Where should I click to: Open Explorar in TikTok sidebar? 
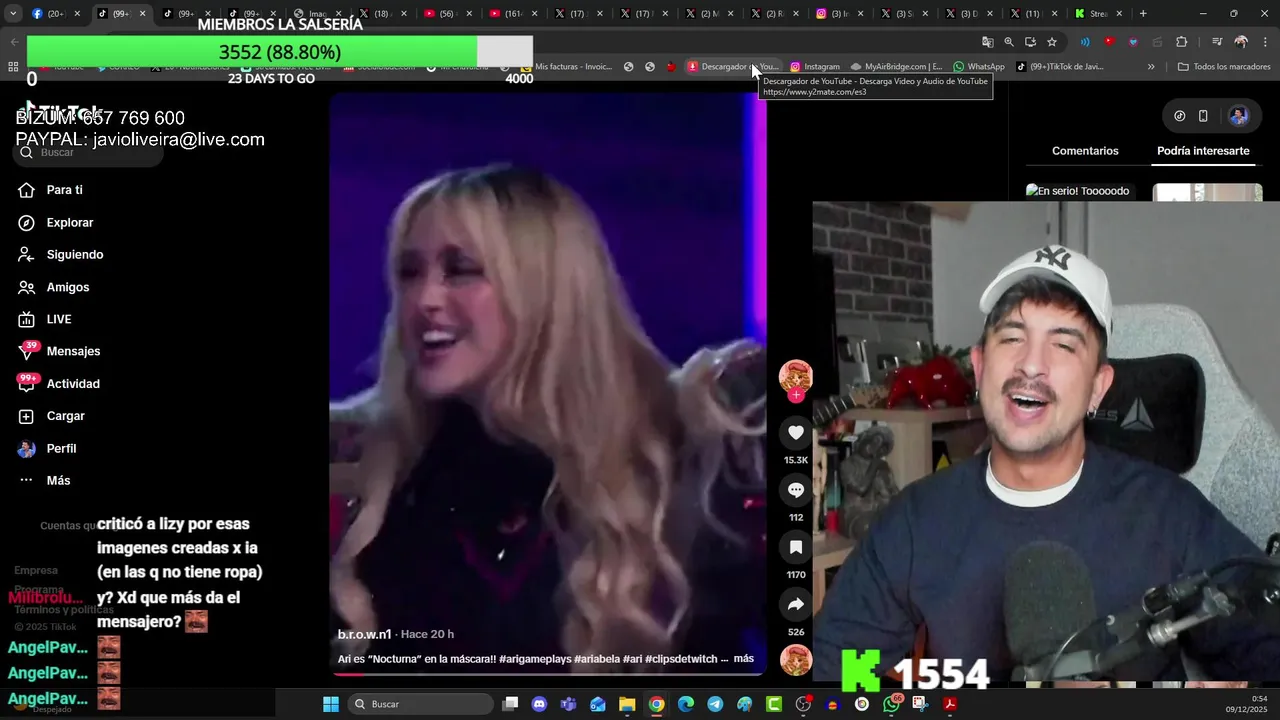(x=70, y=223)
